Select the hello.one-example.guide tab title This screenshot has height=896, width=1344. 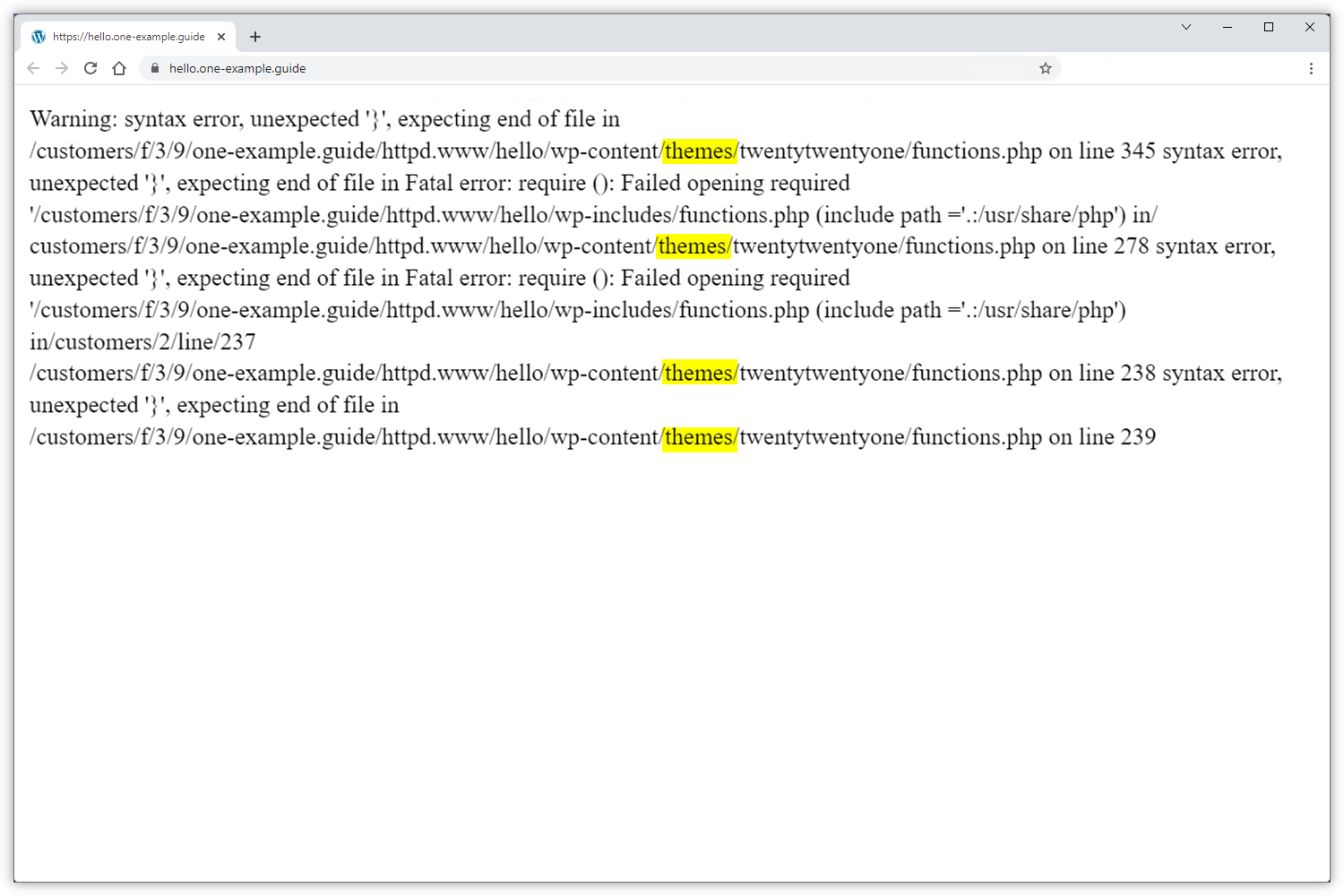(128, 37)
